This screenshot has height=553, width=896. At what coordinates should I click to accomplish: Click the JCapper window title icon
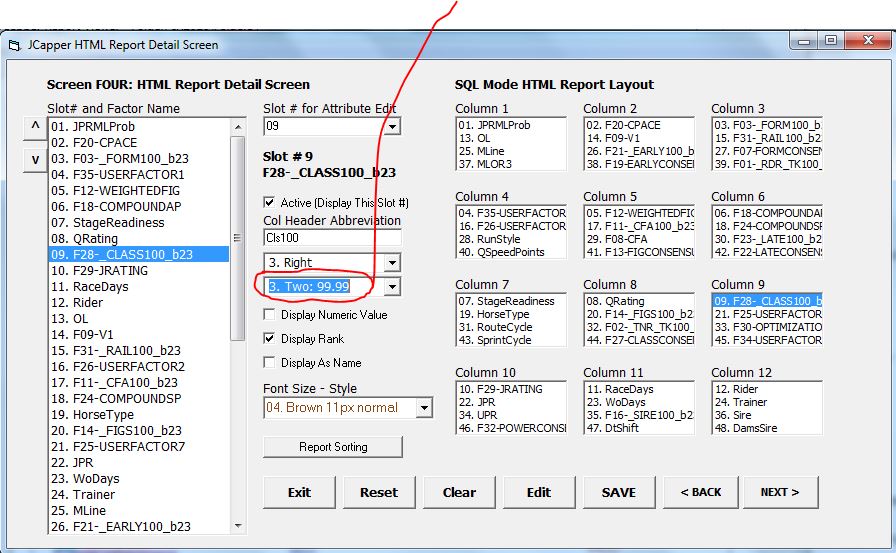pyautogui.click(x=14, y=45)
